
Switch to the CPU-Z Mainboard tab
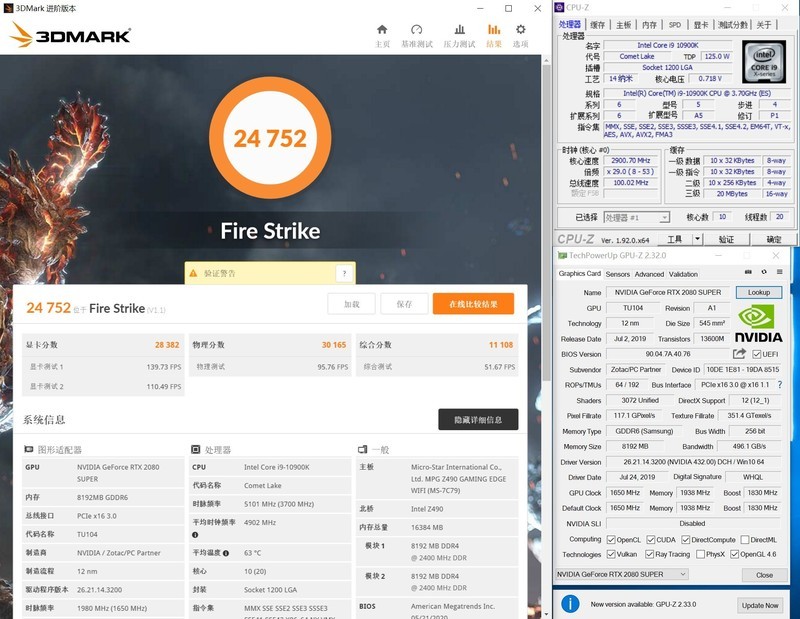(x=623, y=24)
